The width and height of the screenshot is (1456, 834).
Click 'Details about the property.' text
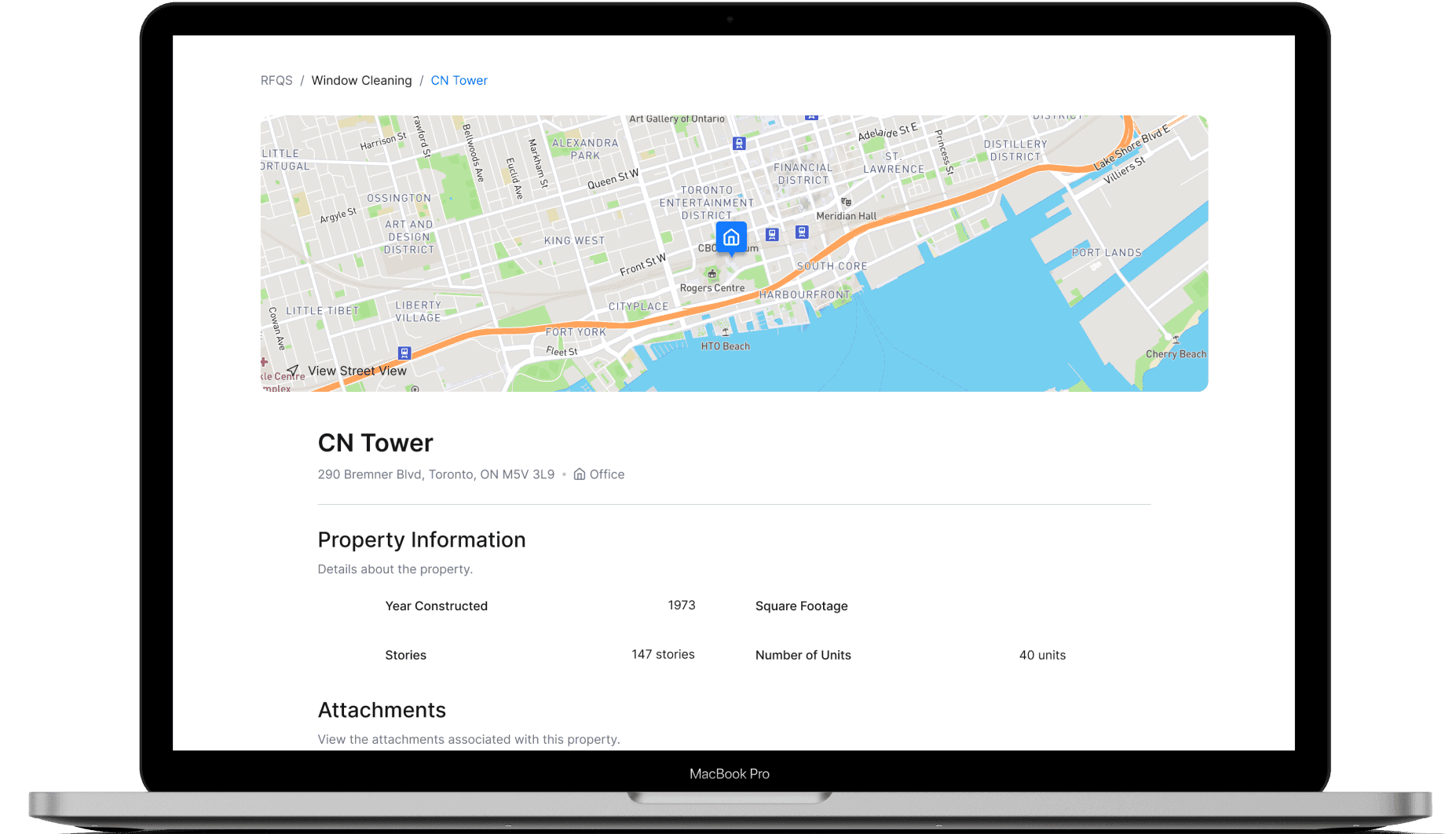point(395,569)
